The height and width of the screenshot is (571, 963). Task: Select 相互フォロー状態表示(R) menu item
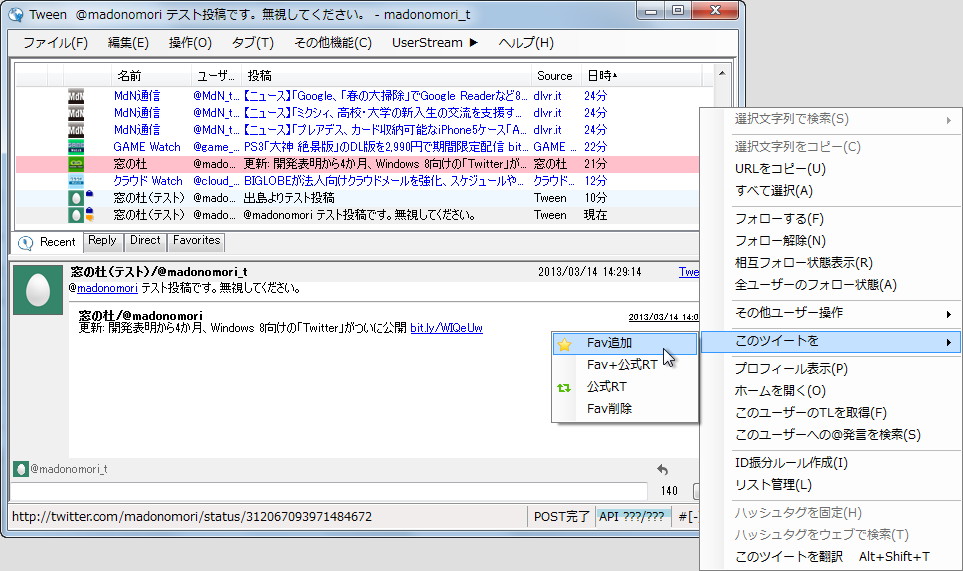(x=831, y=263)
